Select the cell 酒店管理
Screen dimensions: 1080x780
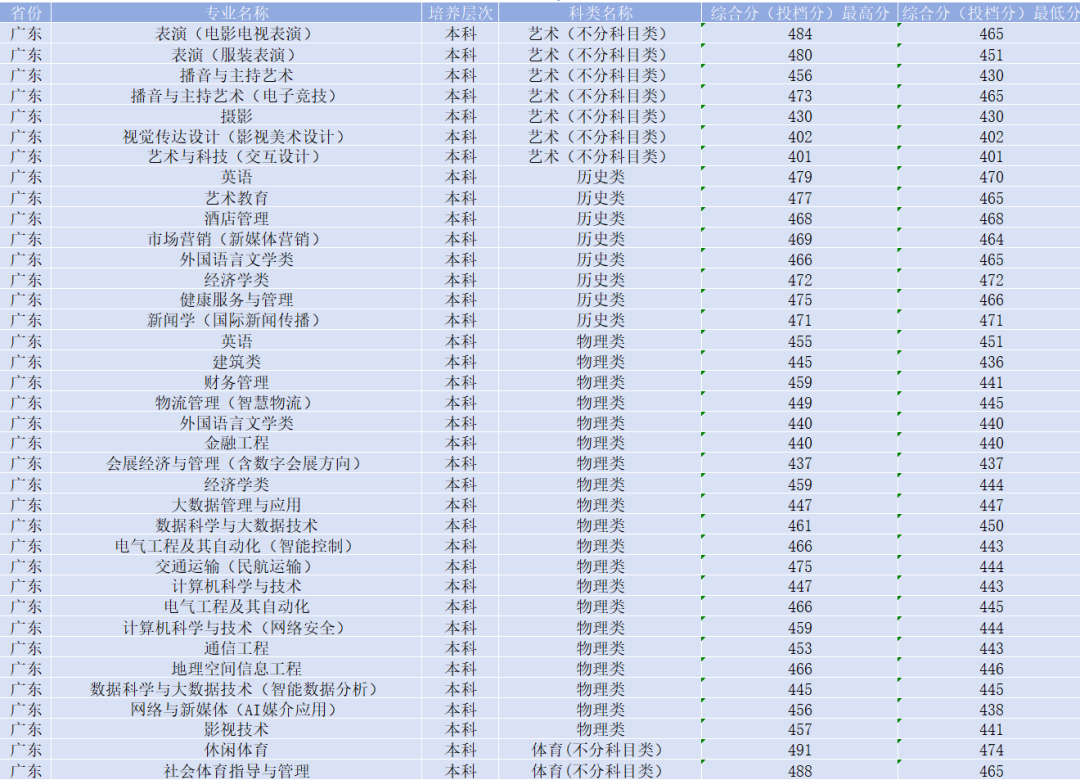pos(236,218)
